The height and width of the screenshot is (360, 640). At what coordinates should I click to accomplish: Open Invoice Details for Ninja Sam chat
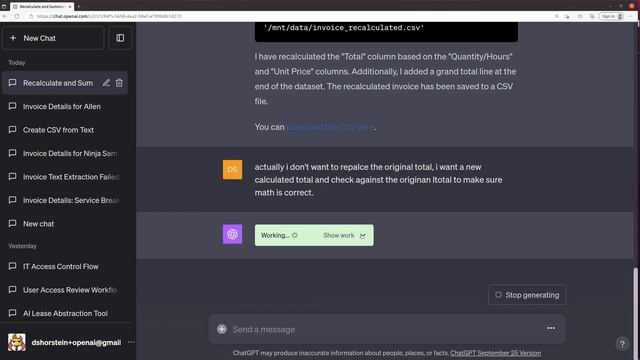point(64,153)
